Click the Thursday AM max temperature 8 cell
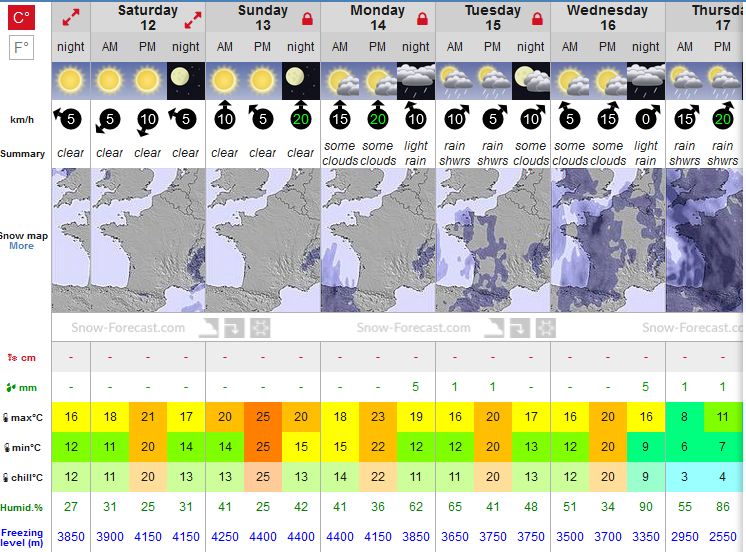 pyautogui.click(x=685, y=417)
